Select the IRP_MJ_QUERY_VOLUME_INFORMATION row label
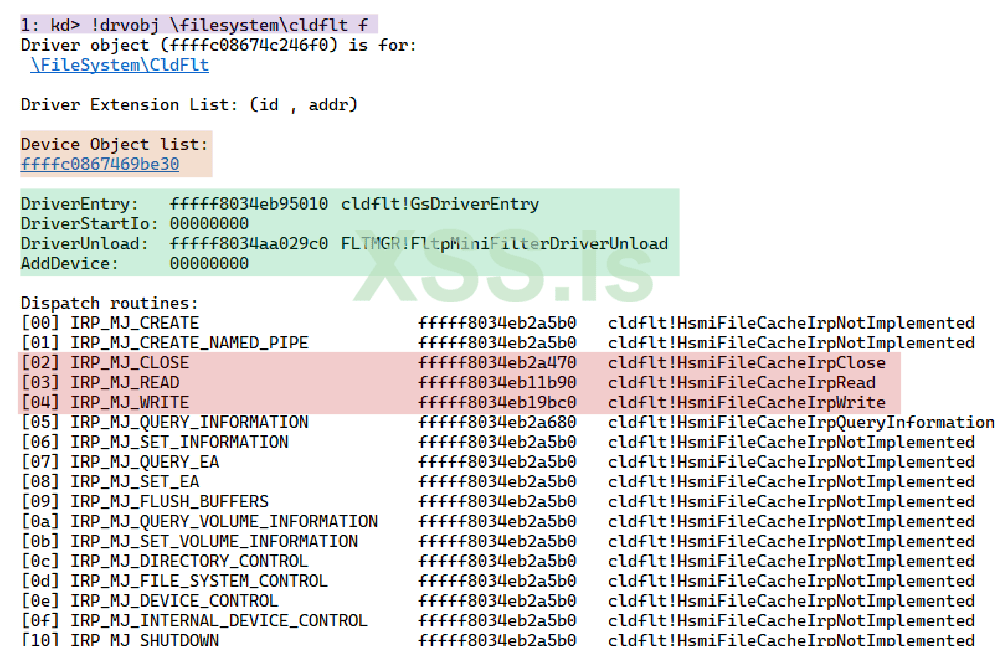The image size is (1006, 646). click(x=224, y=522)
